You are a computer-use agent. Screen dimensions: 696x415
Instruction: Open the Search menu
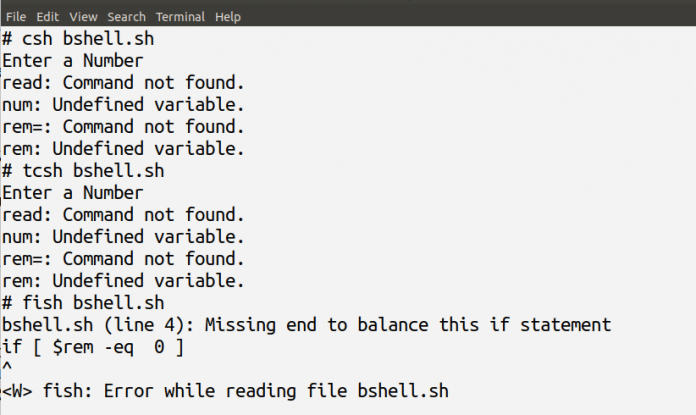coord(126,17)
